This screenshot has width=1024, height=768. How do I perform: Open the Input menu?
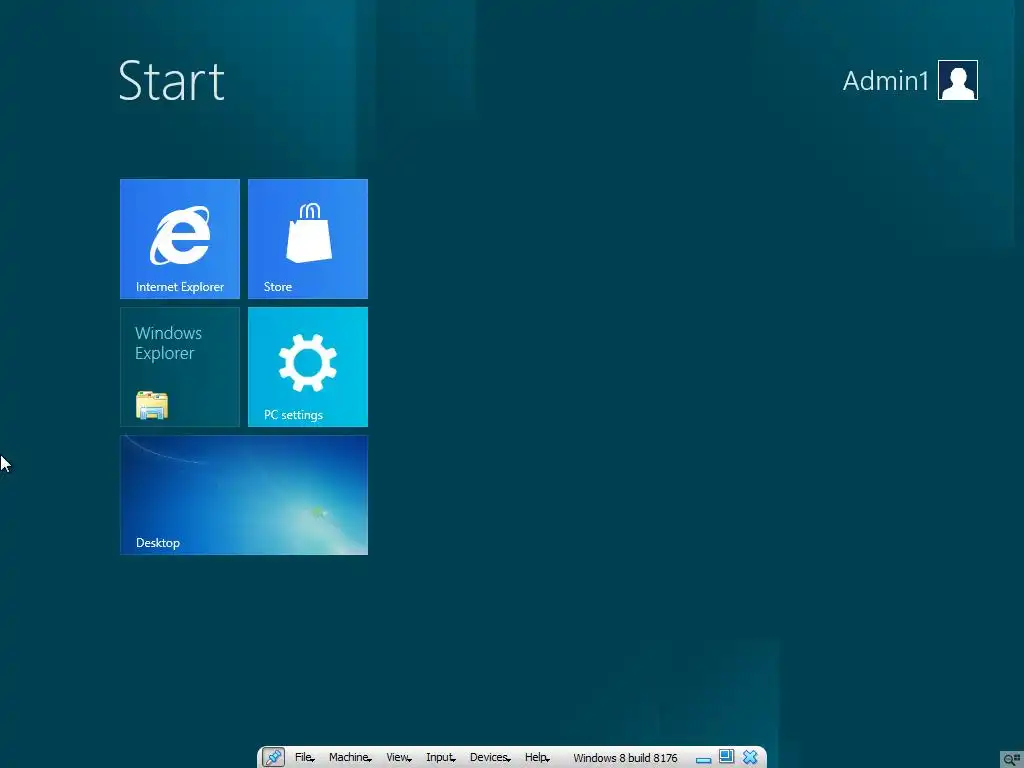[x=441, y=757]
